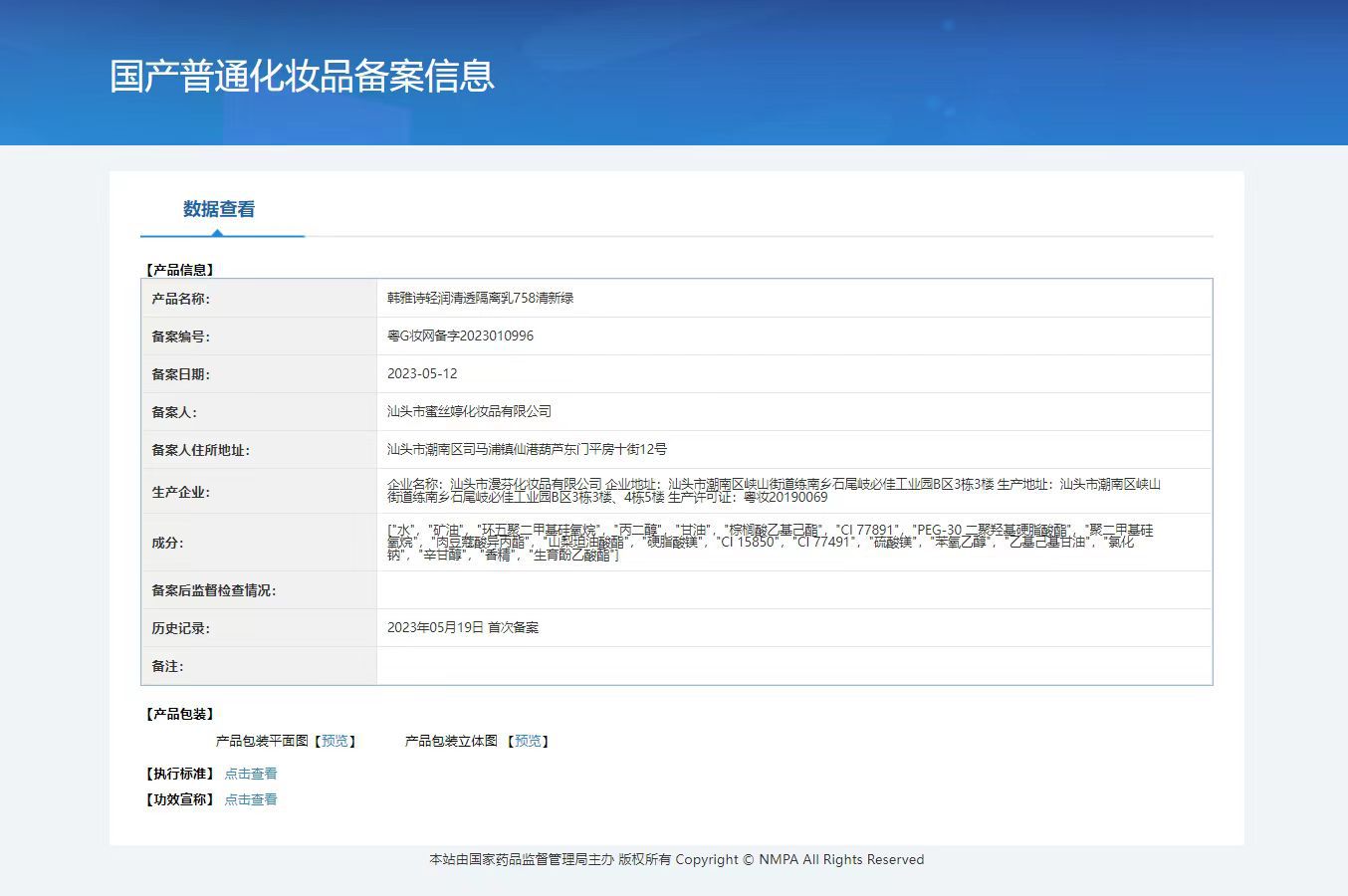Click the 产品名称 label
The image size is (1348, 896).
(180, 299)
